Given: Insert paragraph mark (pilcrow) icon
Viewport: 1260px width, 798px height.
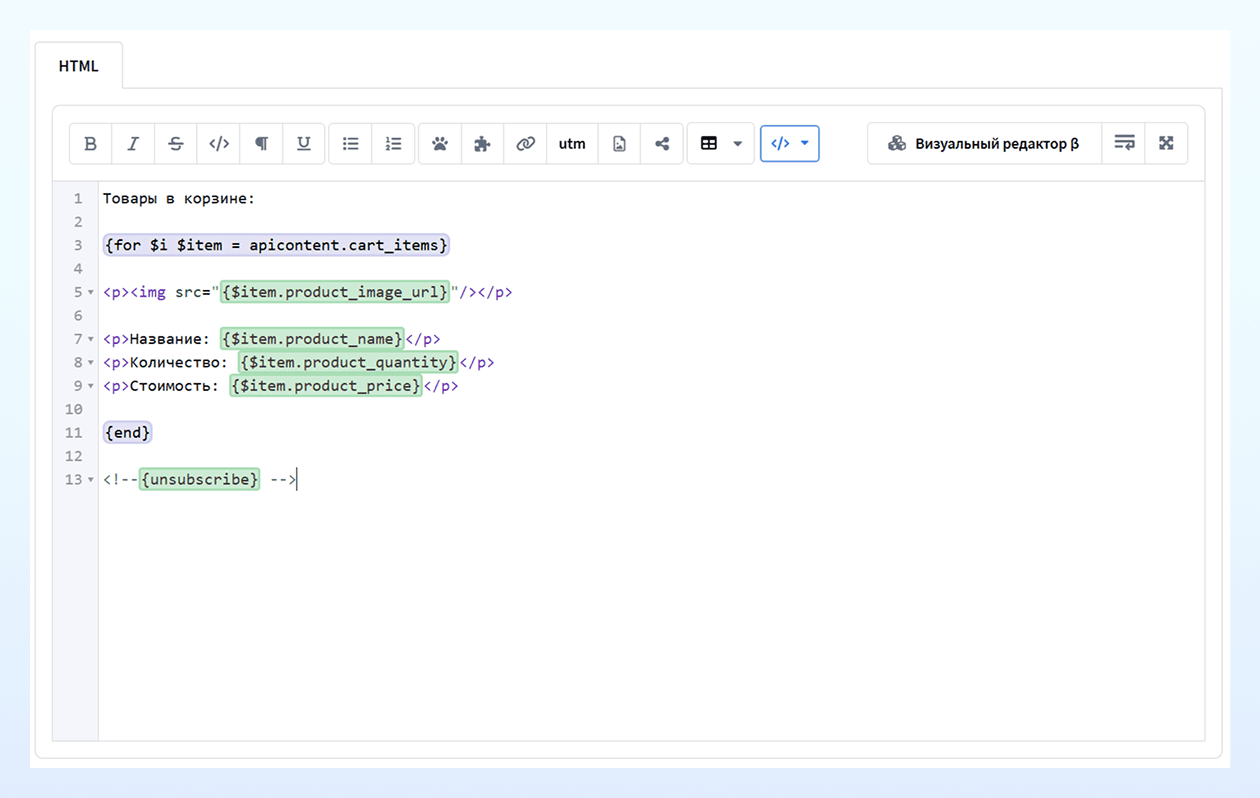Looking at the screenshot, I should (x=262, y=144).
